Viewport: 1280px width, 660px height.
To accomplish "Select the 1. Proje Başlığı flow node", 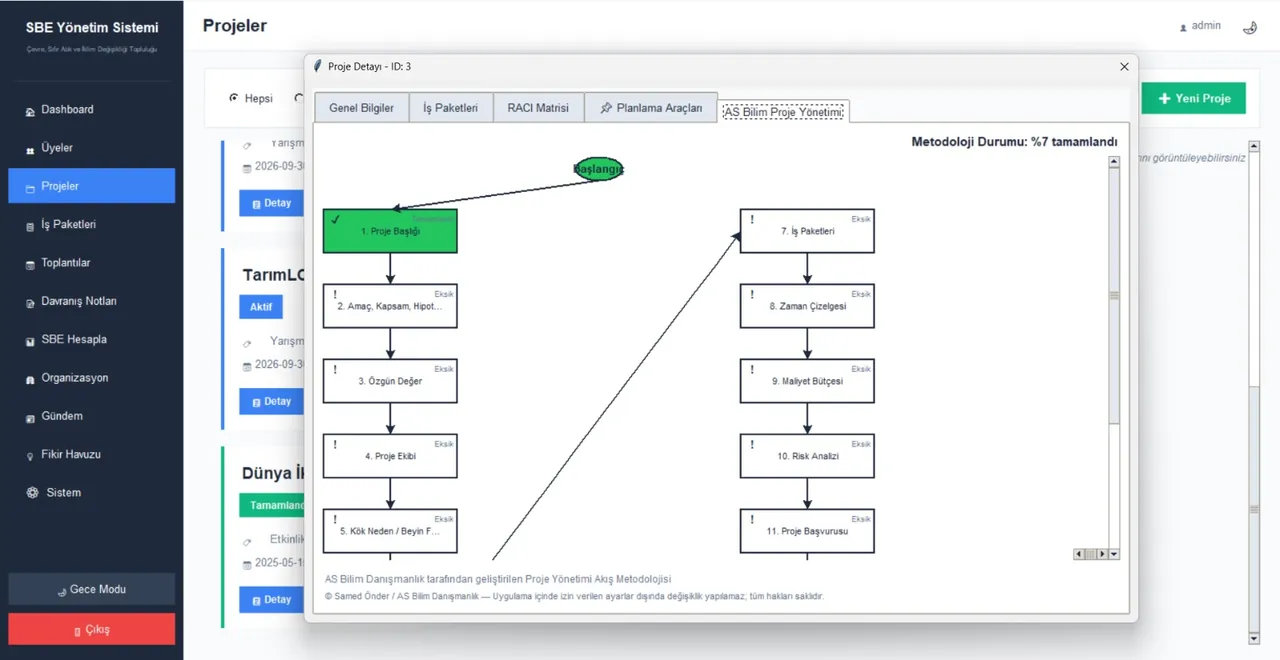I will (x=390, y=231).
